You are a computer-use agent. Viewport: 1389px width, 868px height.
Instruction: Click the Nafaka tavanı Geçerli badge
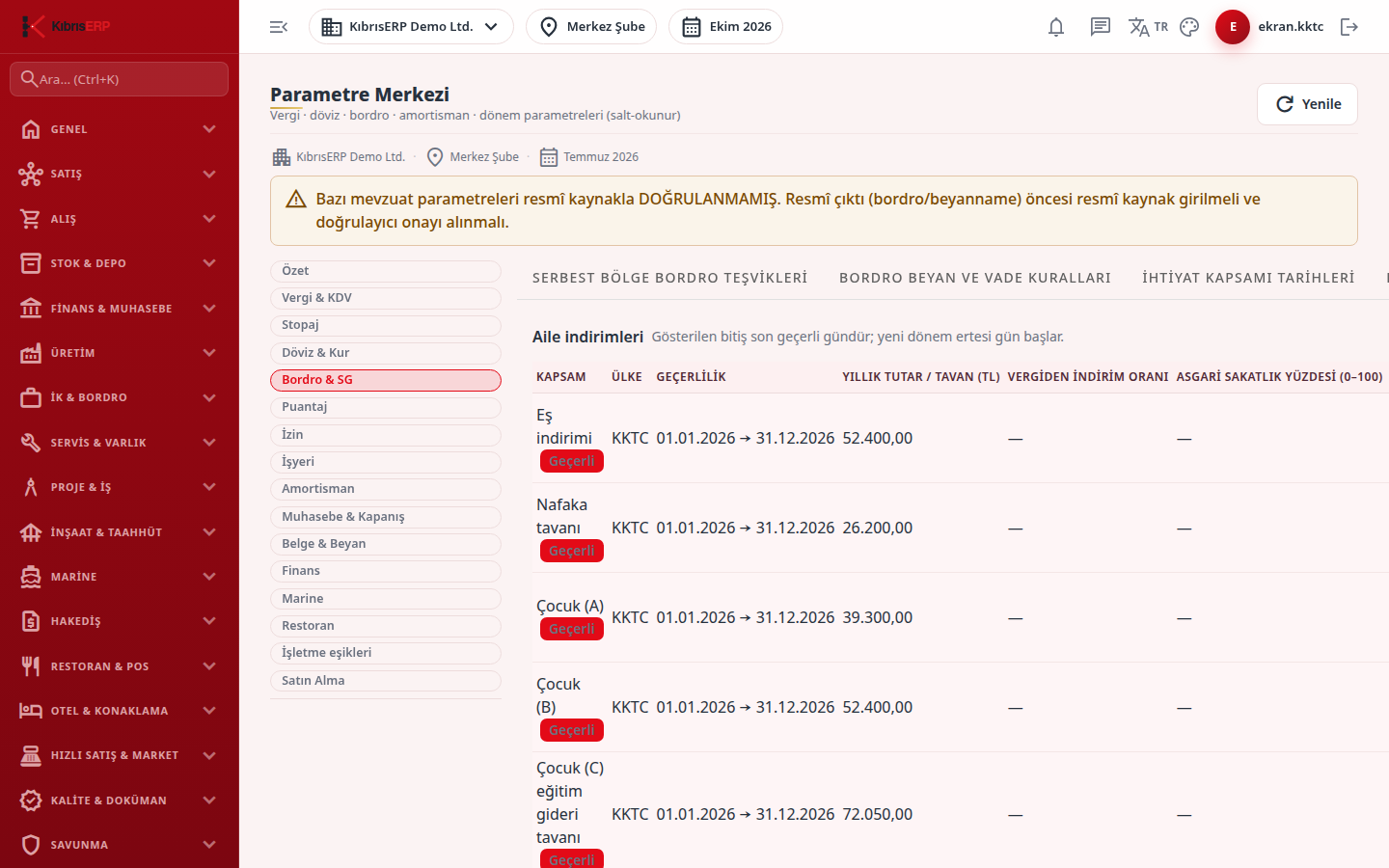point(572,551)
